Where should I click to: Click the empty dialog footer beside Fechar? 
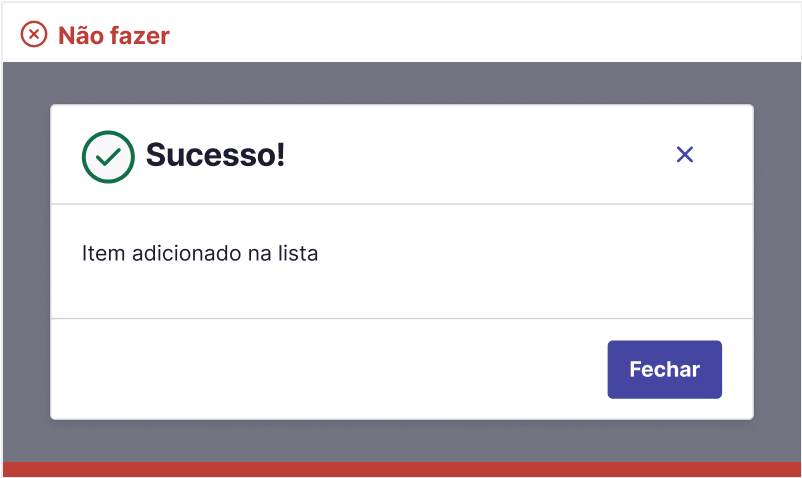tap(329, 369)
